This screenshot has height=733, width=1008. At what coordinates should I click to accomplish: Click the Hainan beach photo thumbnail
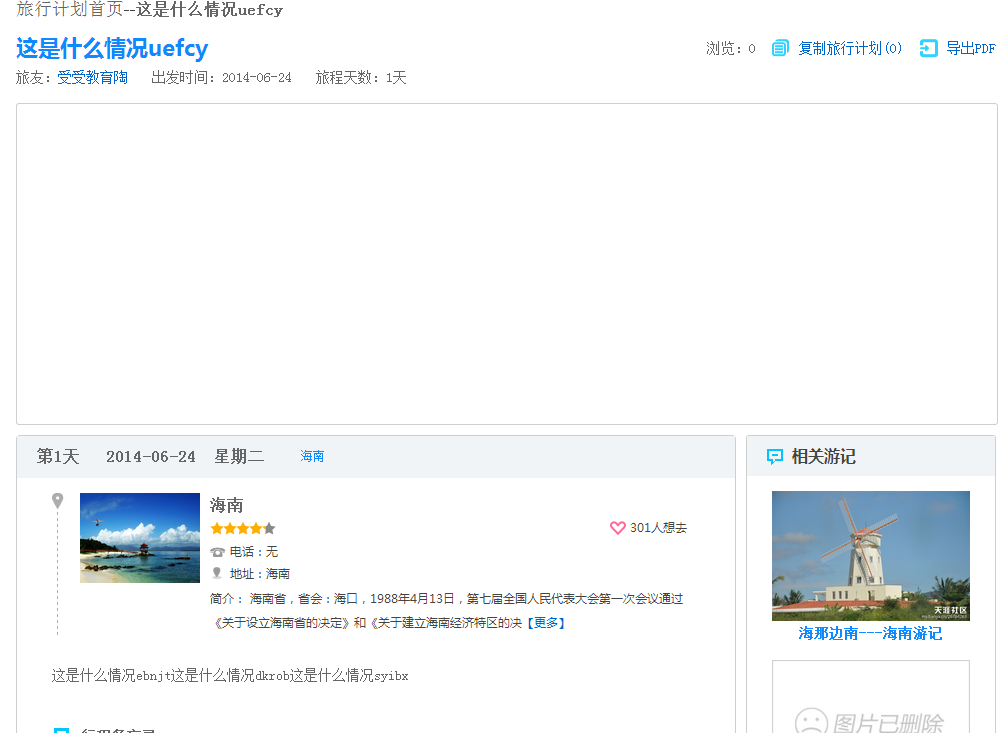(x=139, y=538)
